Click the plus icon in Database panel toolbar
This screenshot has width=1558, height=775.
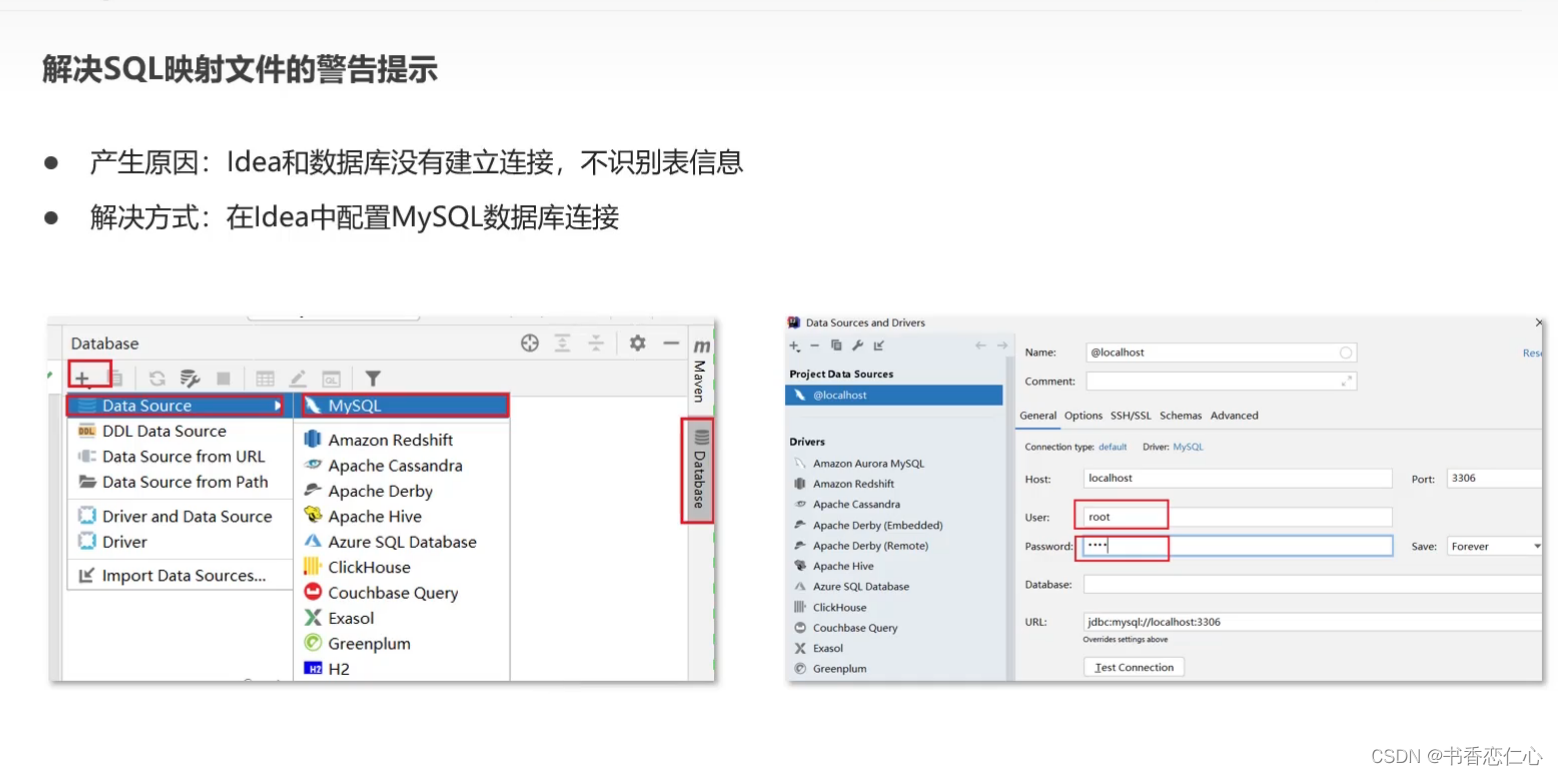click(83, 378)
